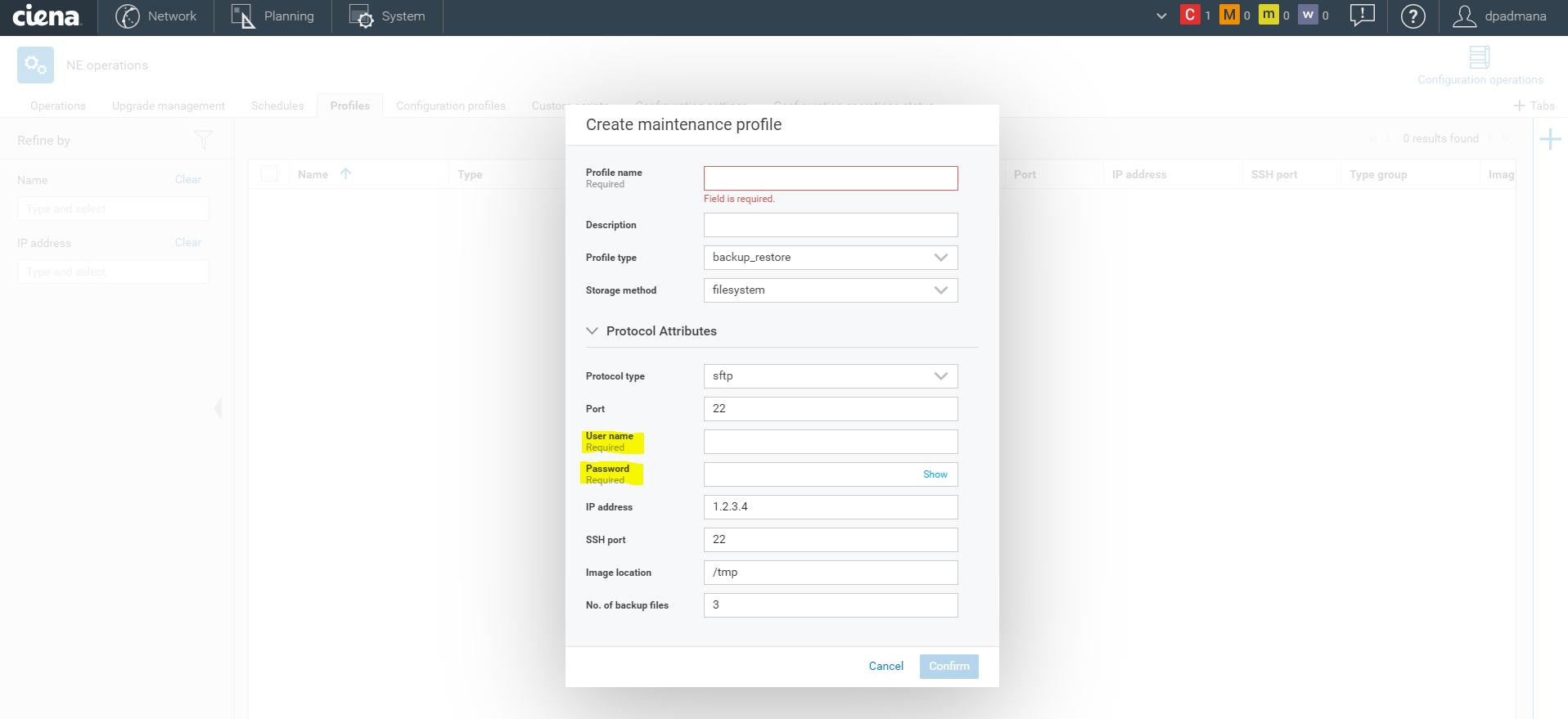Click the Confirm button

coord(948,666)
